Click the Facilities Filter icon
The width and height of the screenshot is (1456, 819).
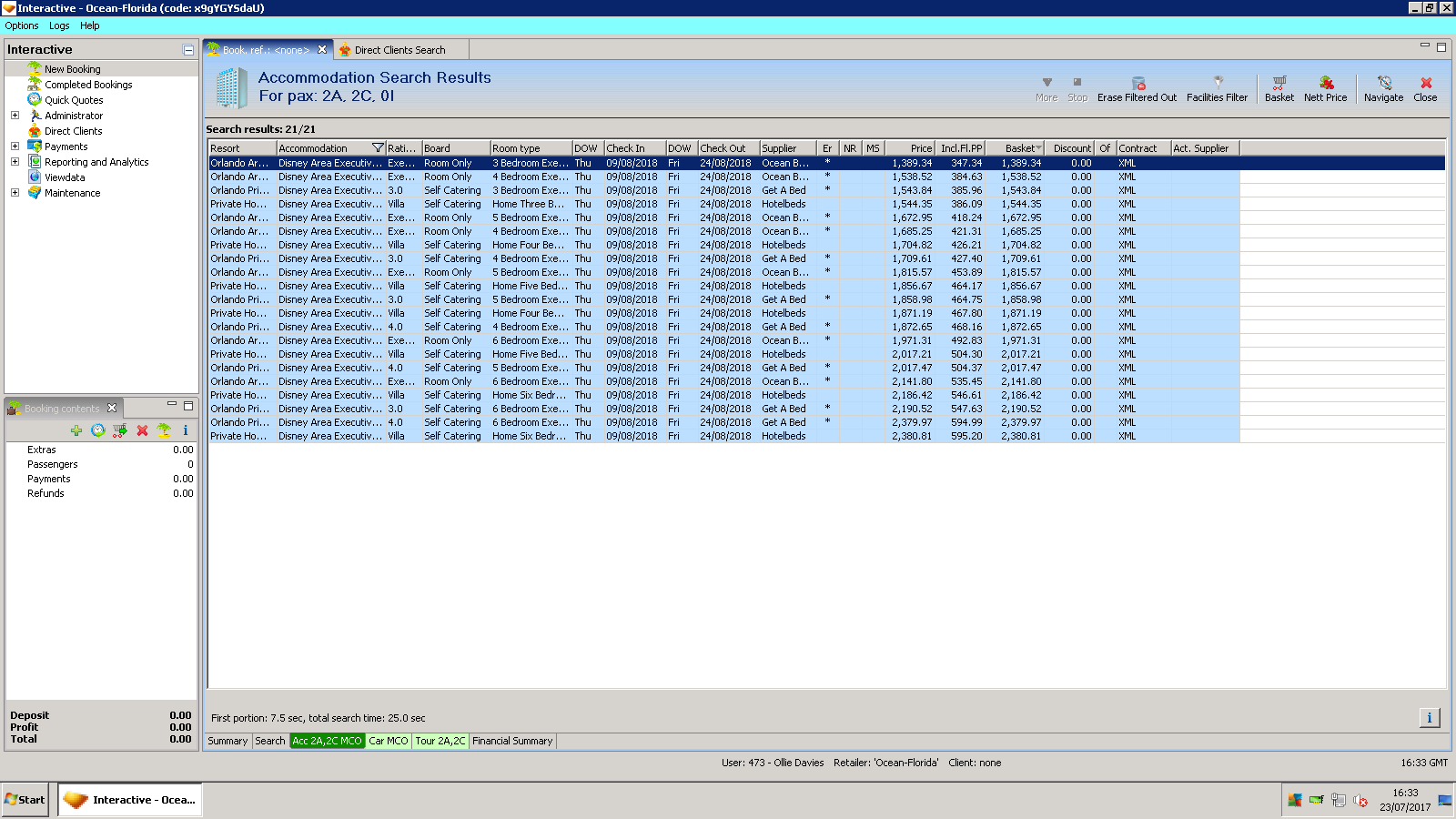(x=1217, y=88)
